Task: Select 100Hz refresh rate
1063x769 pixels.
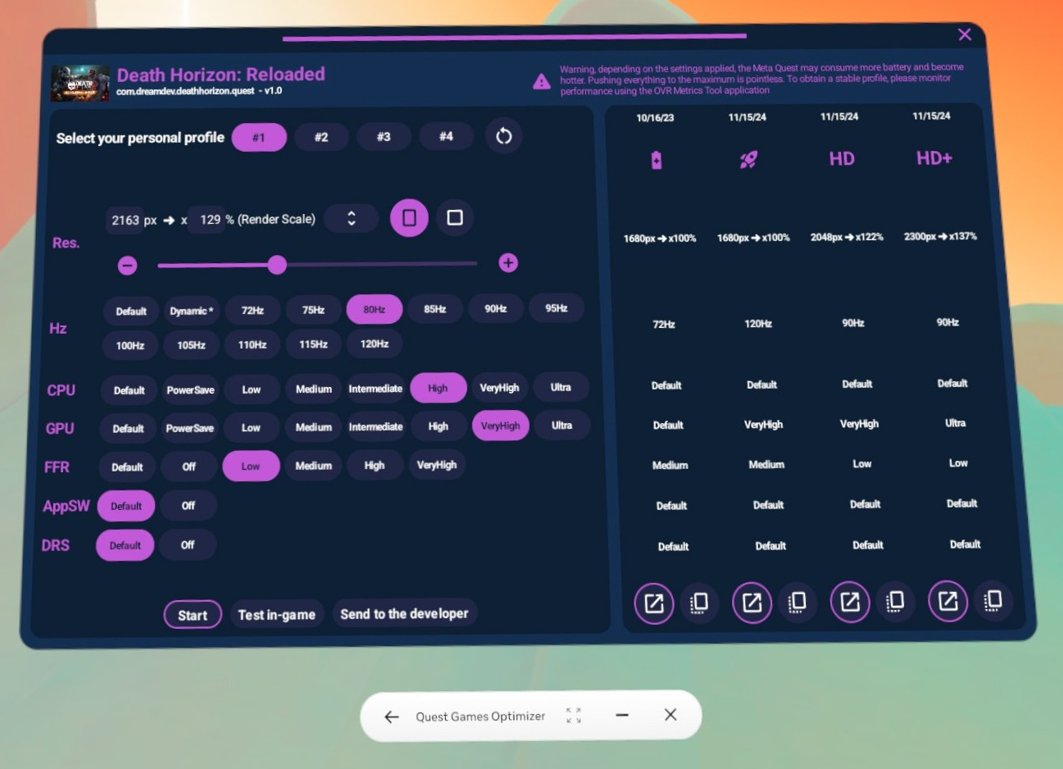Action: [130, 345]
